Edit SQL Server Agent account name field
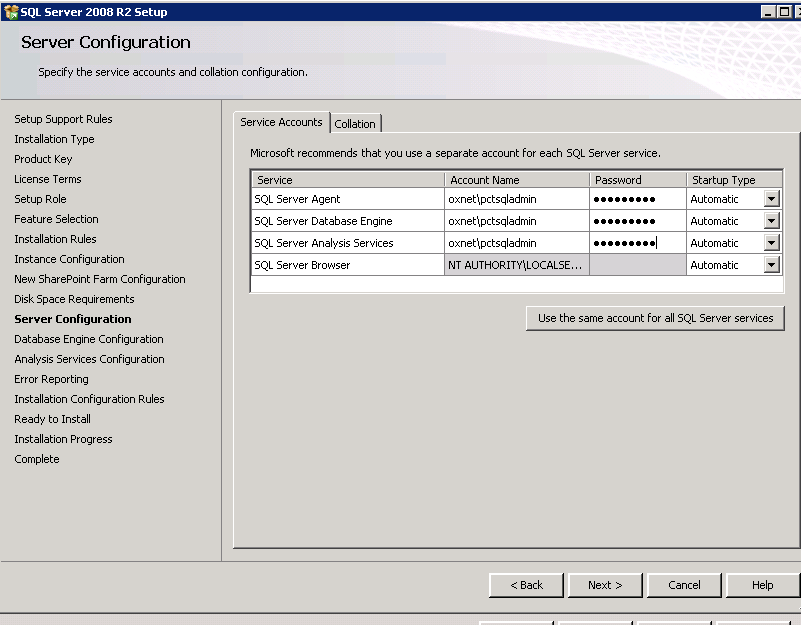This screenshot has width=801, height=625. 516,199
